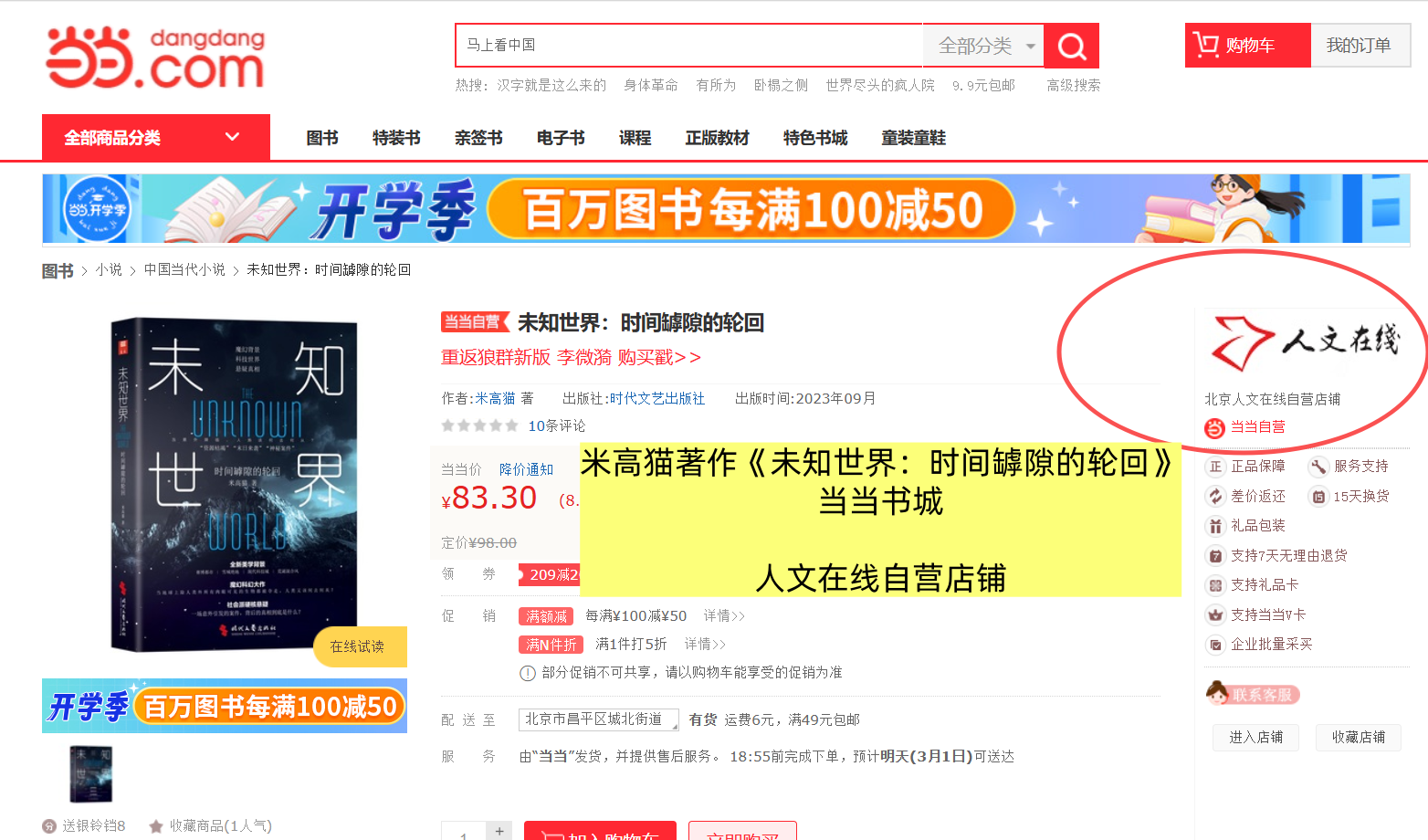Open the shopping cart 购物车
1428x840 pixels.
1247,46
